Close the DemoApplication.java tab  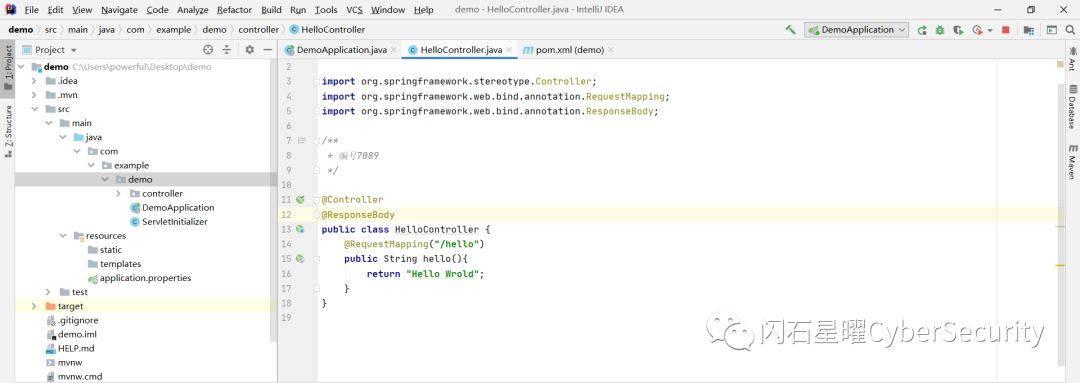[393, 50]
